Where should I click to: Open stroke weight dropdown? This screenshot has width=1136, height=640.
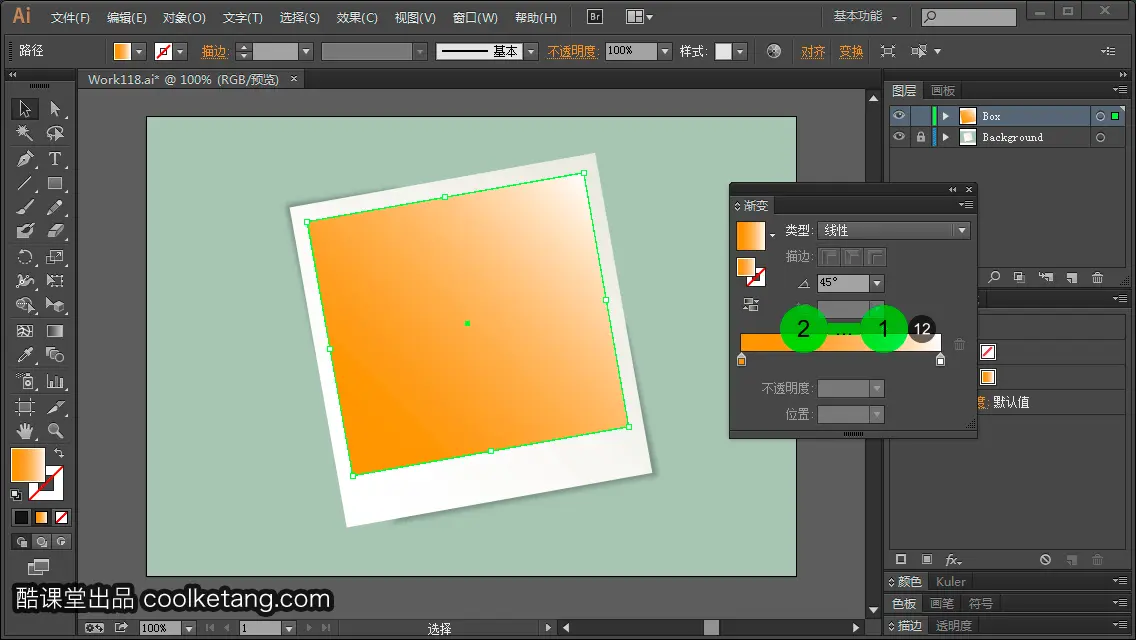[x=306, y=51]
